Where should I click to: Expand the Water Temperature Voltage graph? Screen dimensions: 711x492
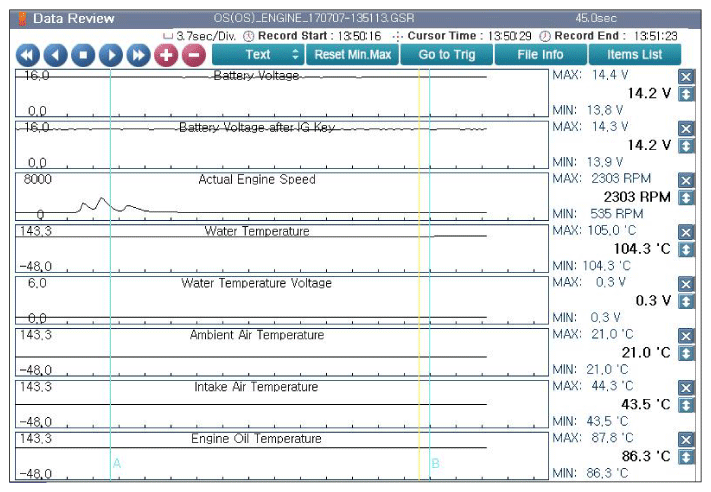[x=686, y=302]
